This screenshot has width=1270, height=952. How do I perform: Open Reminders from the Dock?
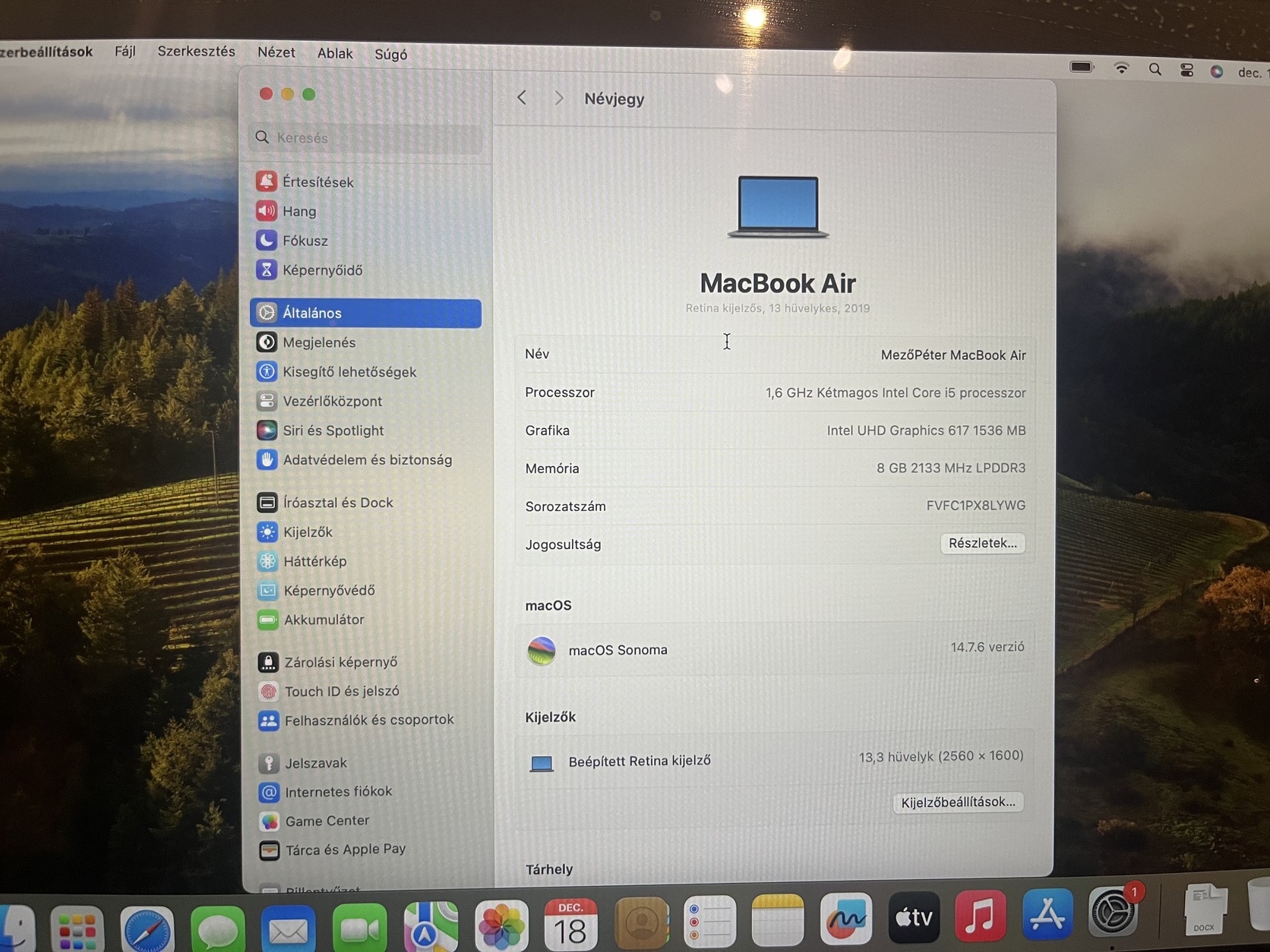(x=709, y=921)
